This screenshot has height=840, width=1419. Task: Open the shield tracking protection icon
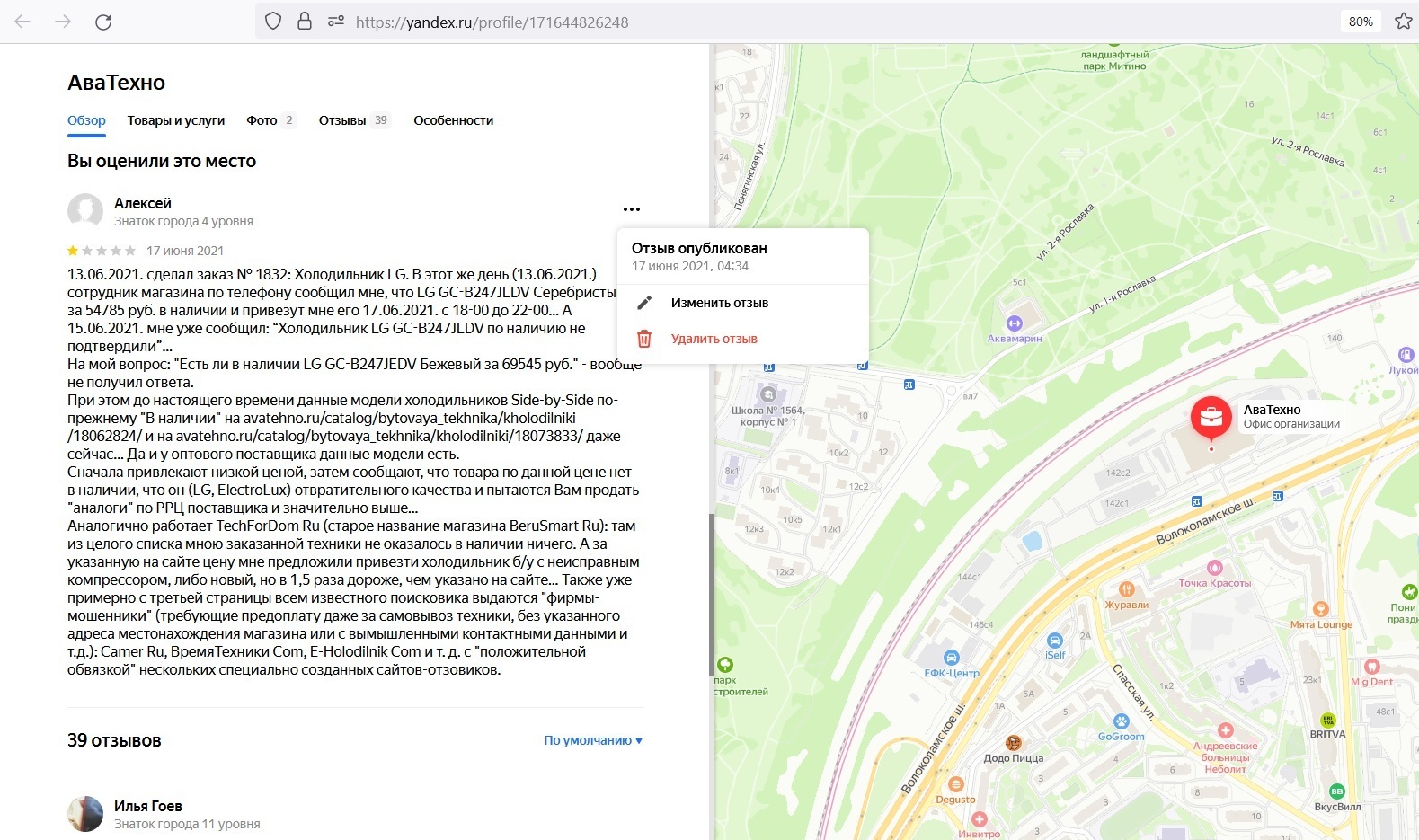click(x=274, y=22)
